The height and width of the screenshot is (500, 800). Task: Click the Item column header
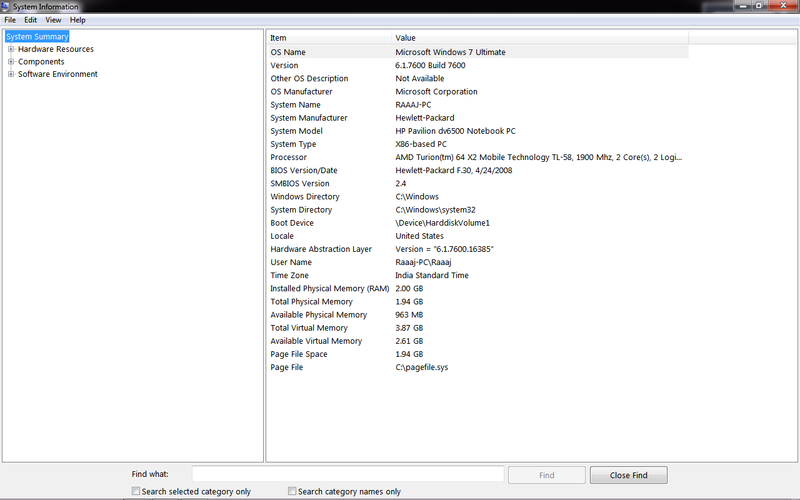tap(329, 38)
